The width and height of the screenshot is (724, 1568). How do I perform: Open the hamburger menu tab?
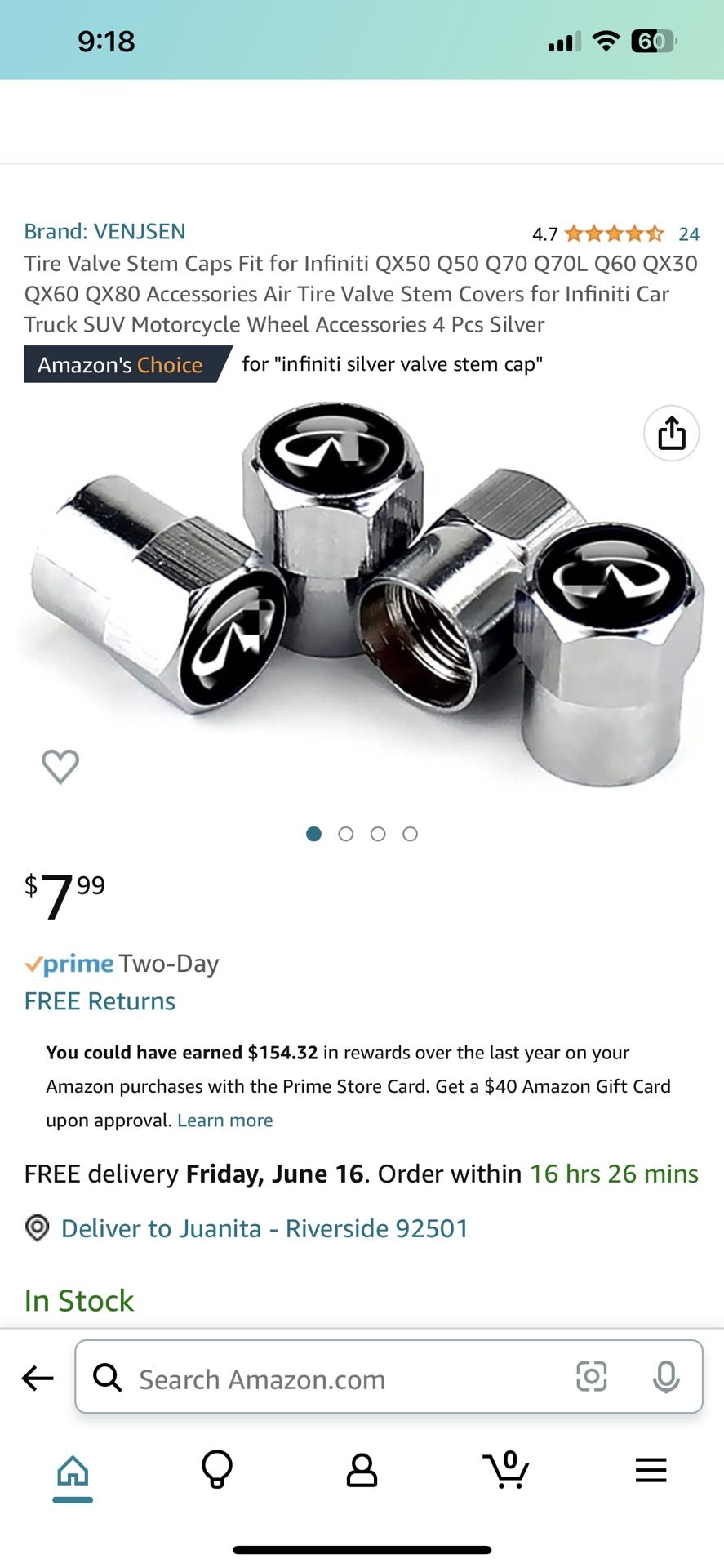(651, 1470)
